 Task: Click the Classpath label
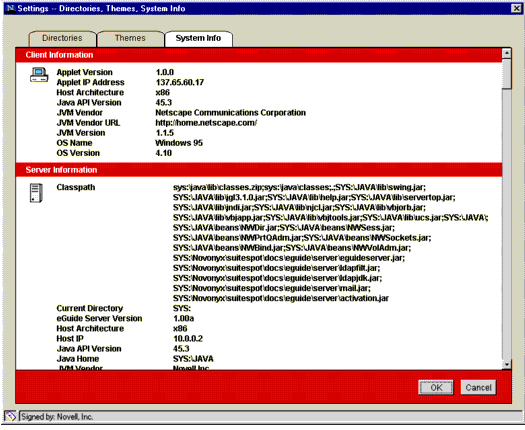pos(76,187)
